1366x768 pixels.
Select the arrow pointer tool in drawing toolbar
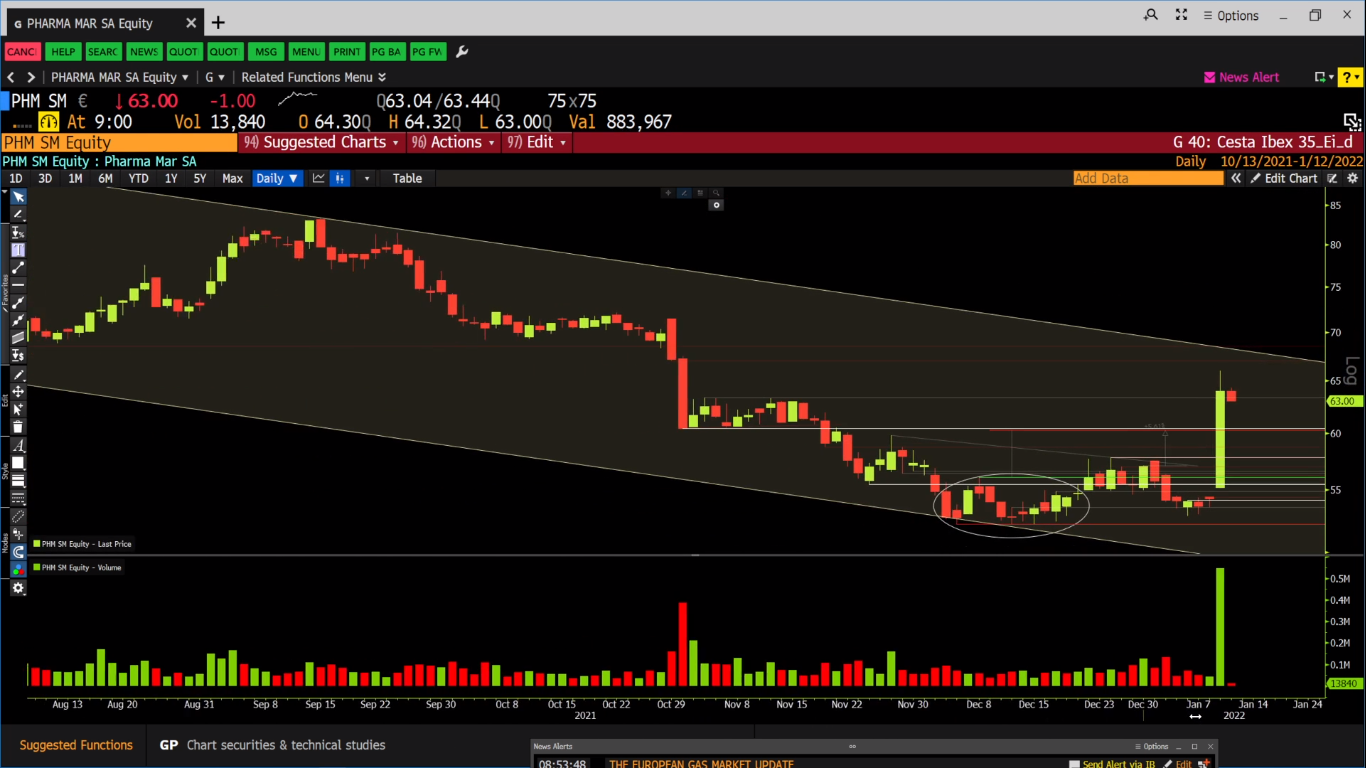pos(18,197)
